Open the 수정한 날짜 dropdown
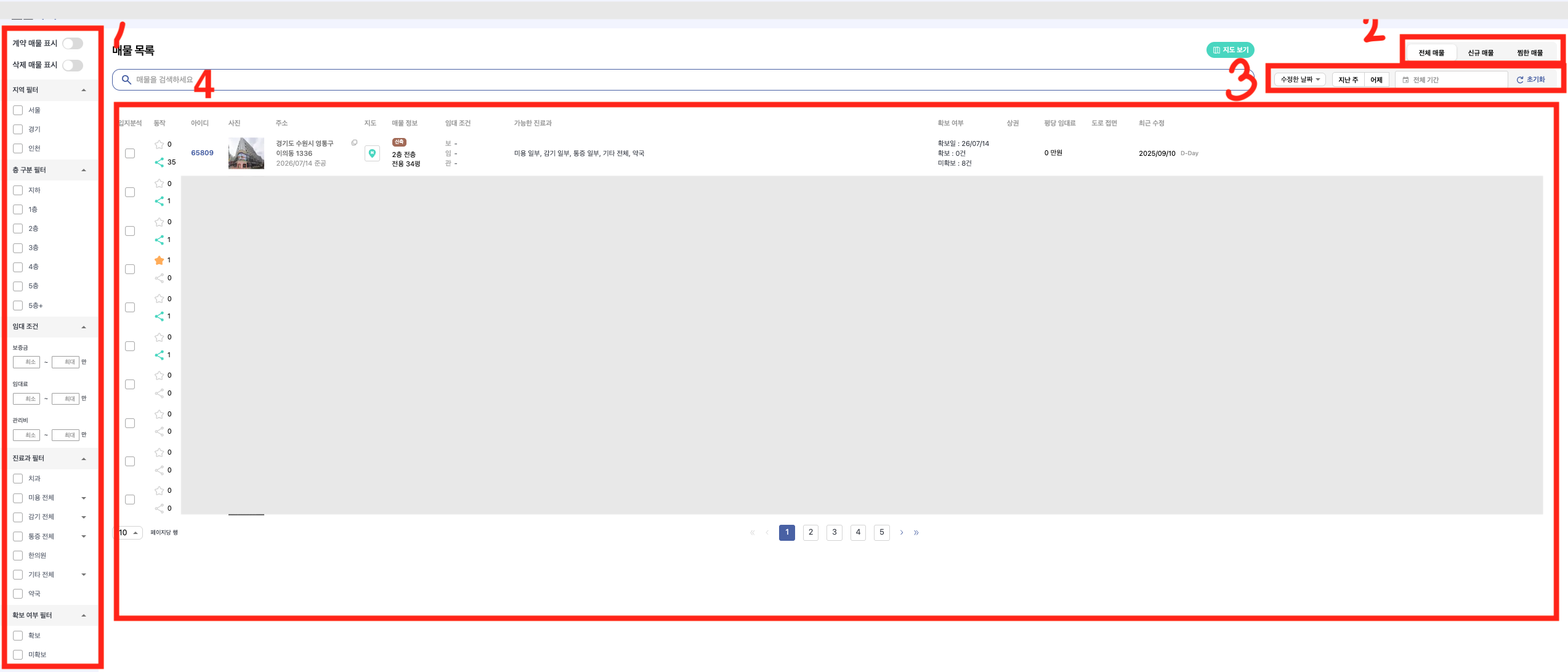Screen dimensions: 1568x672 coord(1299,79)
